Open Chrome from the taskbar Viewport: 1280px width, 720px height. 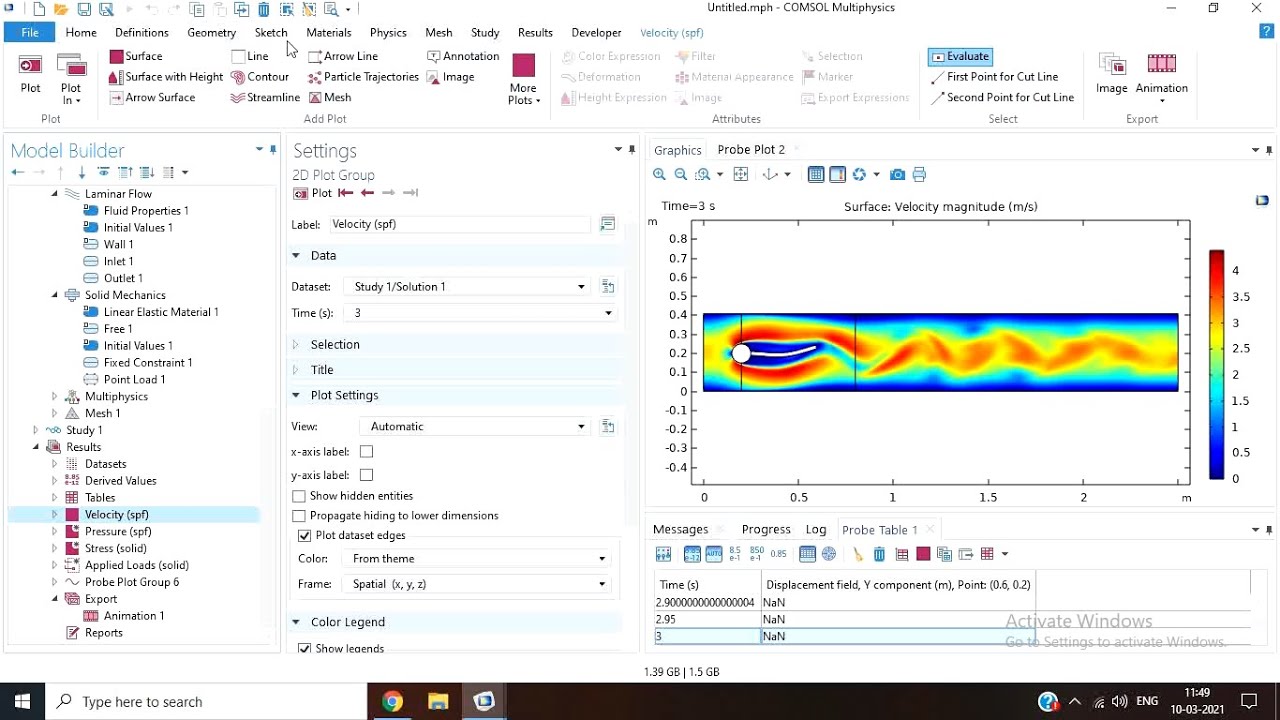coord(392,701)
